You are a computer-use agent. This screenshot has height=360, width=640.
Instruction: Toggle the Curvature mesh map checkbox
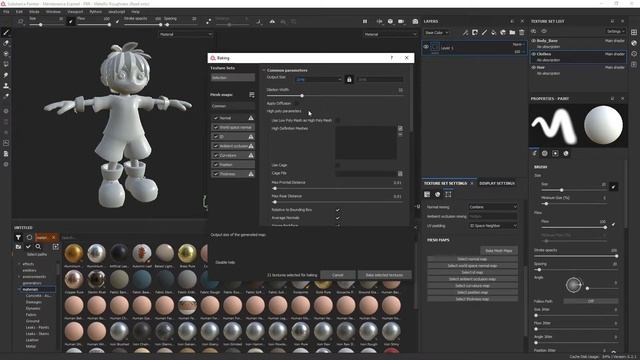click(216, 156)
